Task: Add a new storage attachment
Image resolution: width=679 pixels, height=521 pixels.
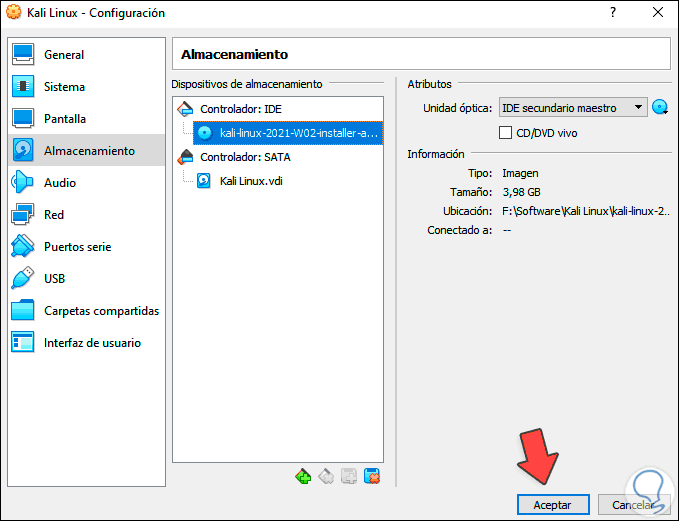Action: (x=349, y=476)
